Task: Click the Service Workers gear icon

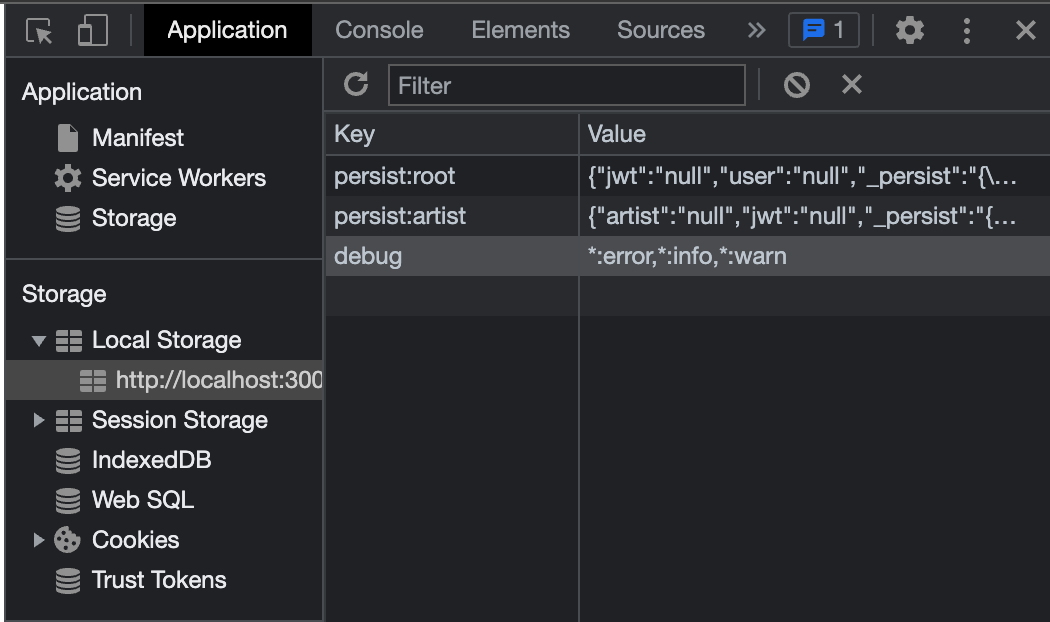Action: point(68,178)
